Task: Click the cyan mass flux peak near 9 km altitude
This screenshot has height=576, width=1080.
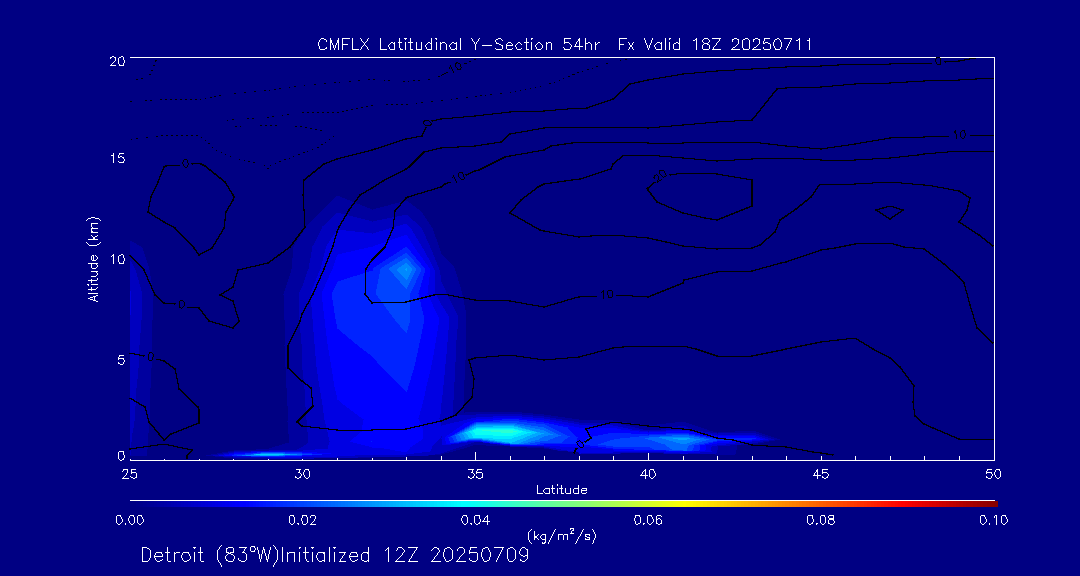Action: tap(405, 269)
